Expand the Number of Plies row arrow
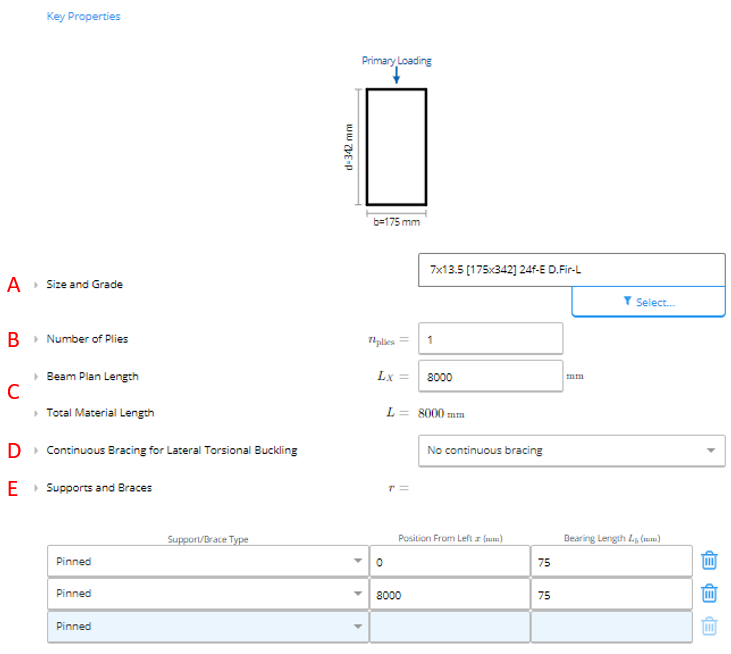This screenshot has height=654, width=731. [36, 339]
